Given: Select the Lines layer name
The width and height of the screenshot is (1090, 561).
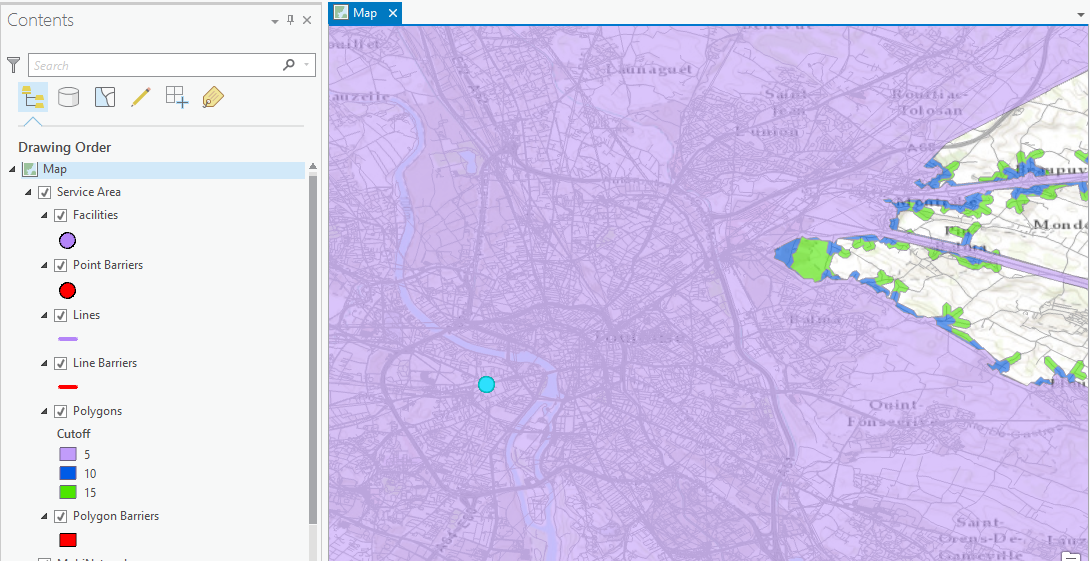Looking at the screenshot, I should point(86,315).
